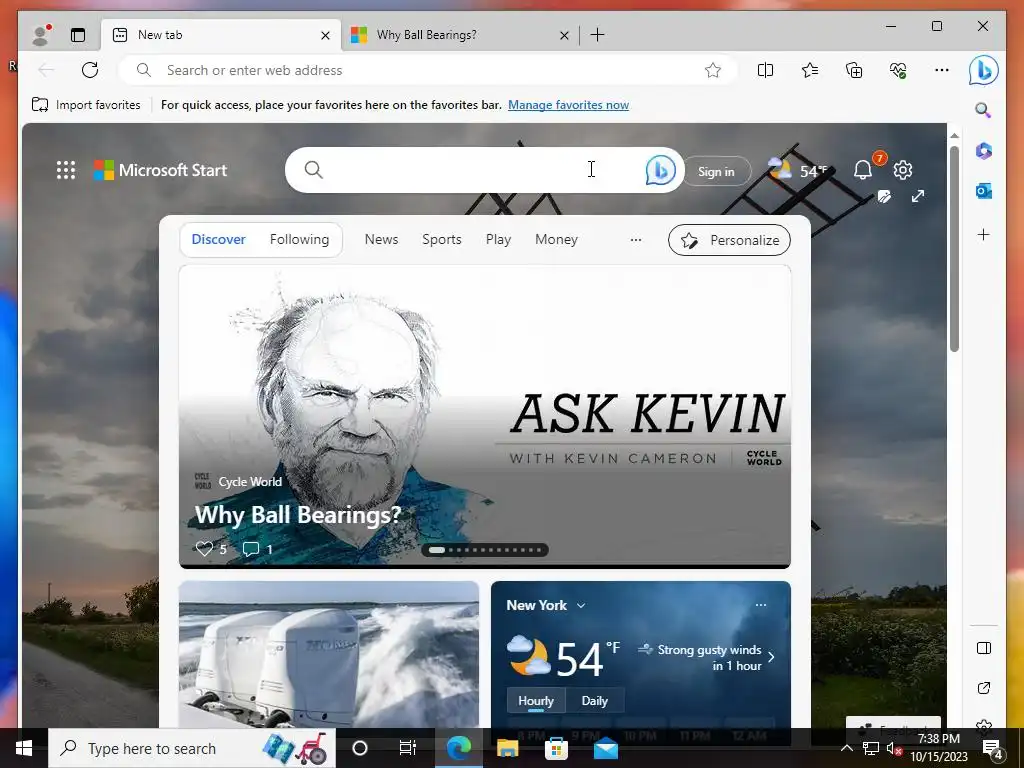Viewport: 1024px width, 768px height.
Task: Add page to favorites star icon
Action: click(712, 70)
